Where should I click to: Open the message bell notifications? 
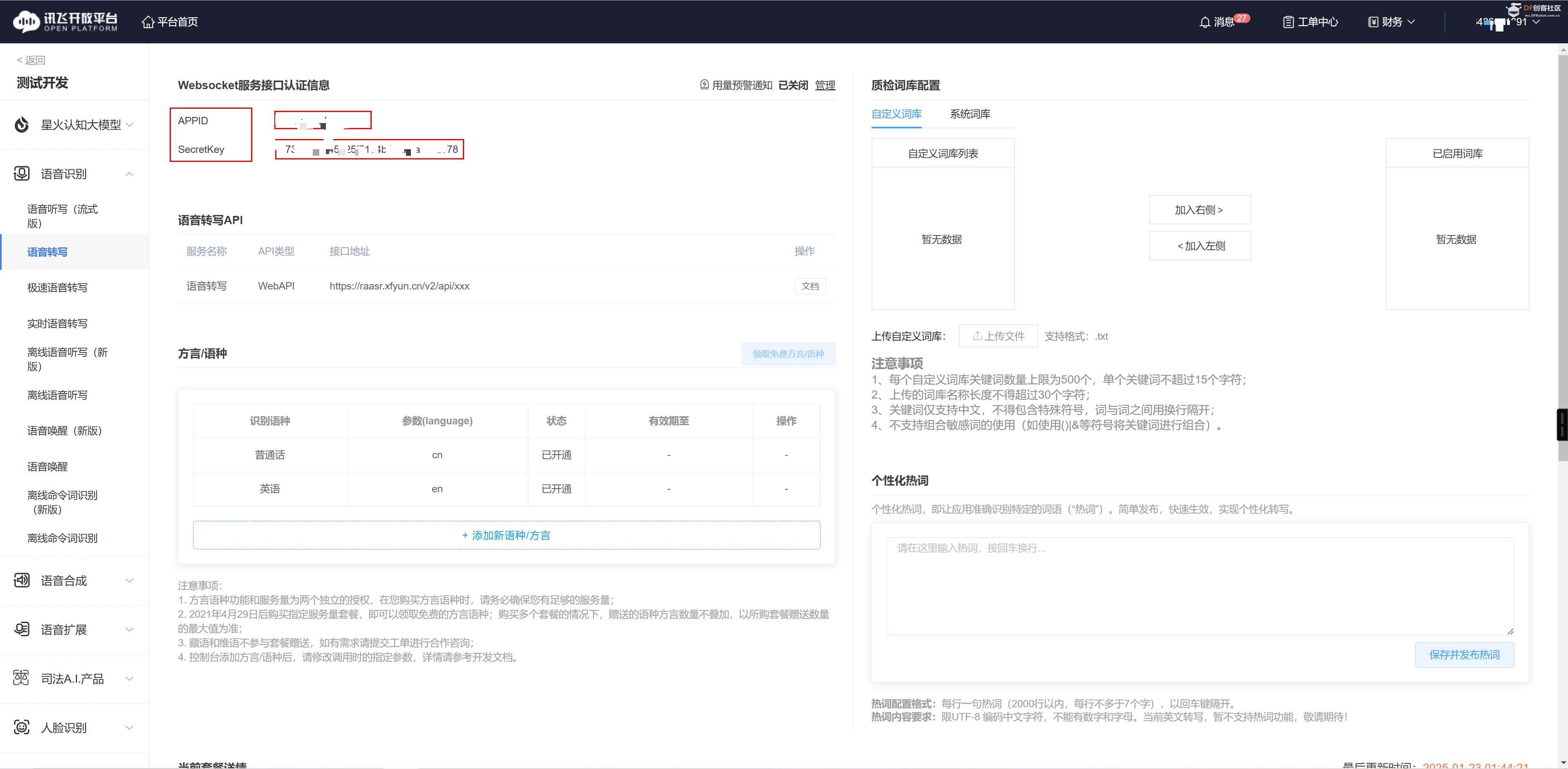(1205, 22)
